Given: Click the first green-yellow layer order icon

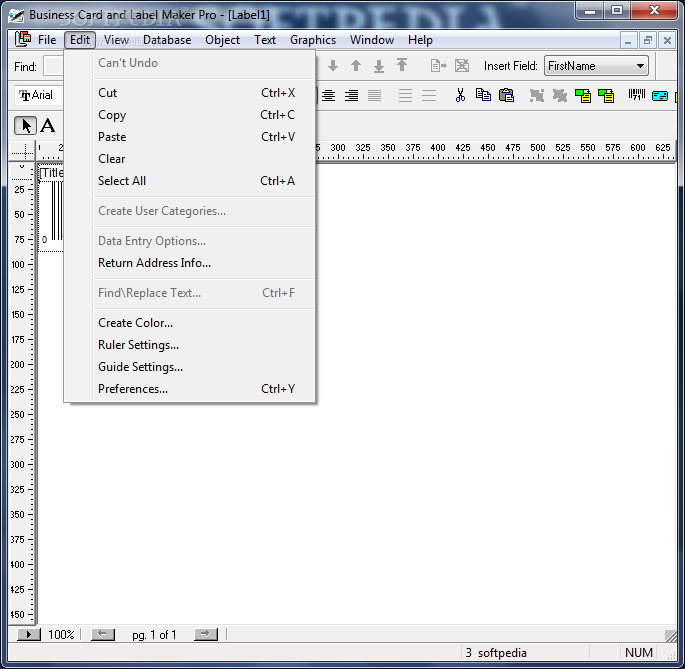Looking at the screenshot, I should pos(583,95).
